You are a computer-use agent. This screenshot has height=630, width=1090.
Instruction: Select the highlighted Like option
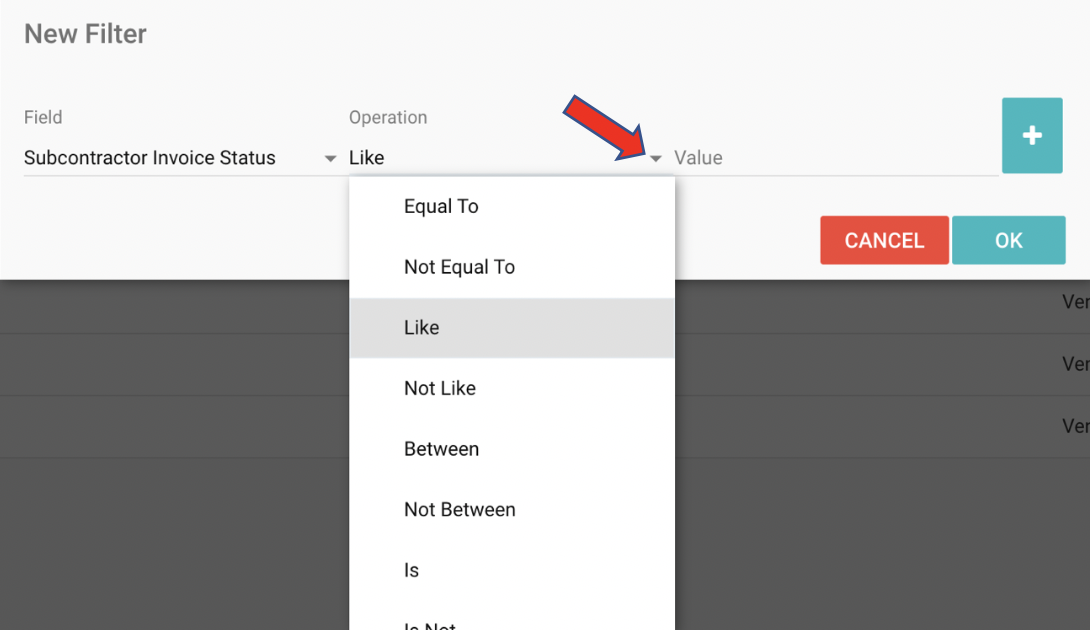(x=512, y=328)
